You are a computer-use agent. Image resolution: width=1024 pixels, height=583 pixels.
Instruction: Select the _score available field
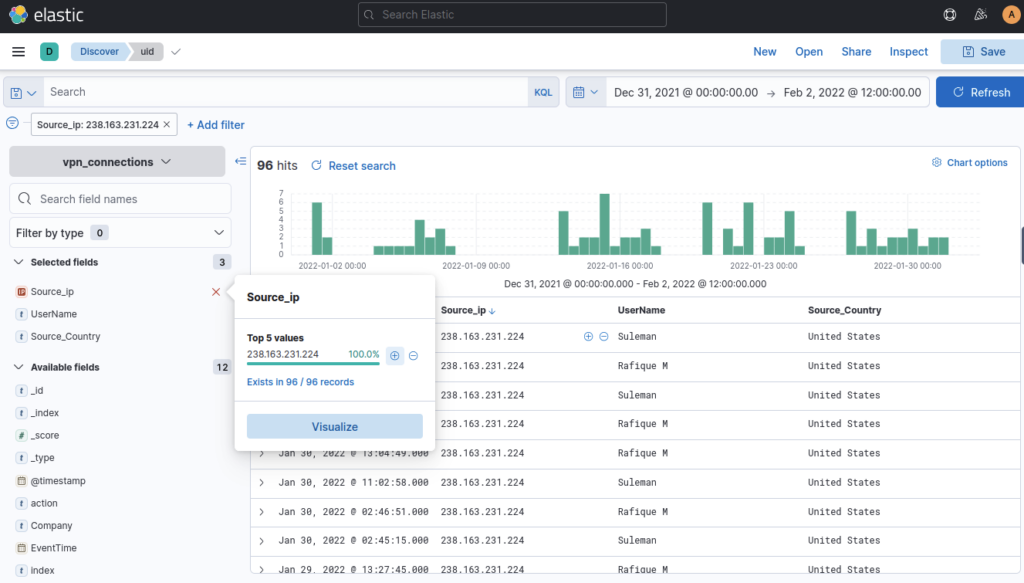[44, 435]
